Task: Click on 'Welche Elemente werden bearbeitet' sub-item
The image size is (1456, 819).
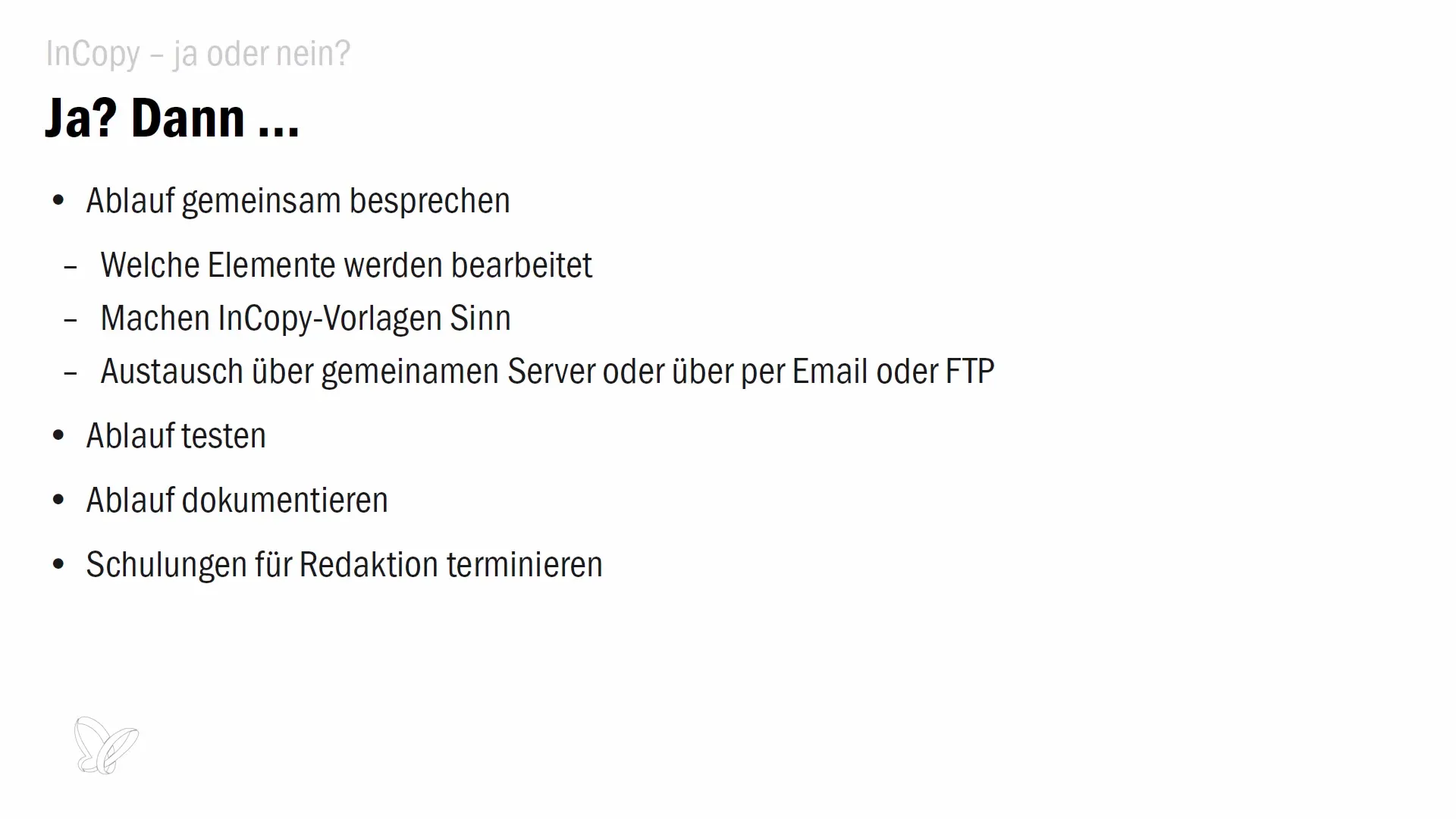Action: 345,263
